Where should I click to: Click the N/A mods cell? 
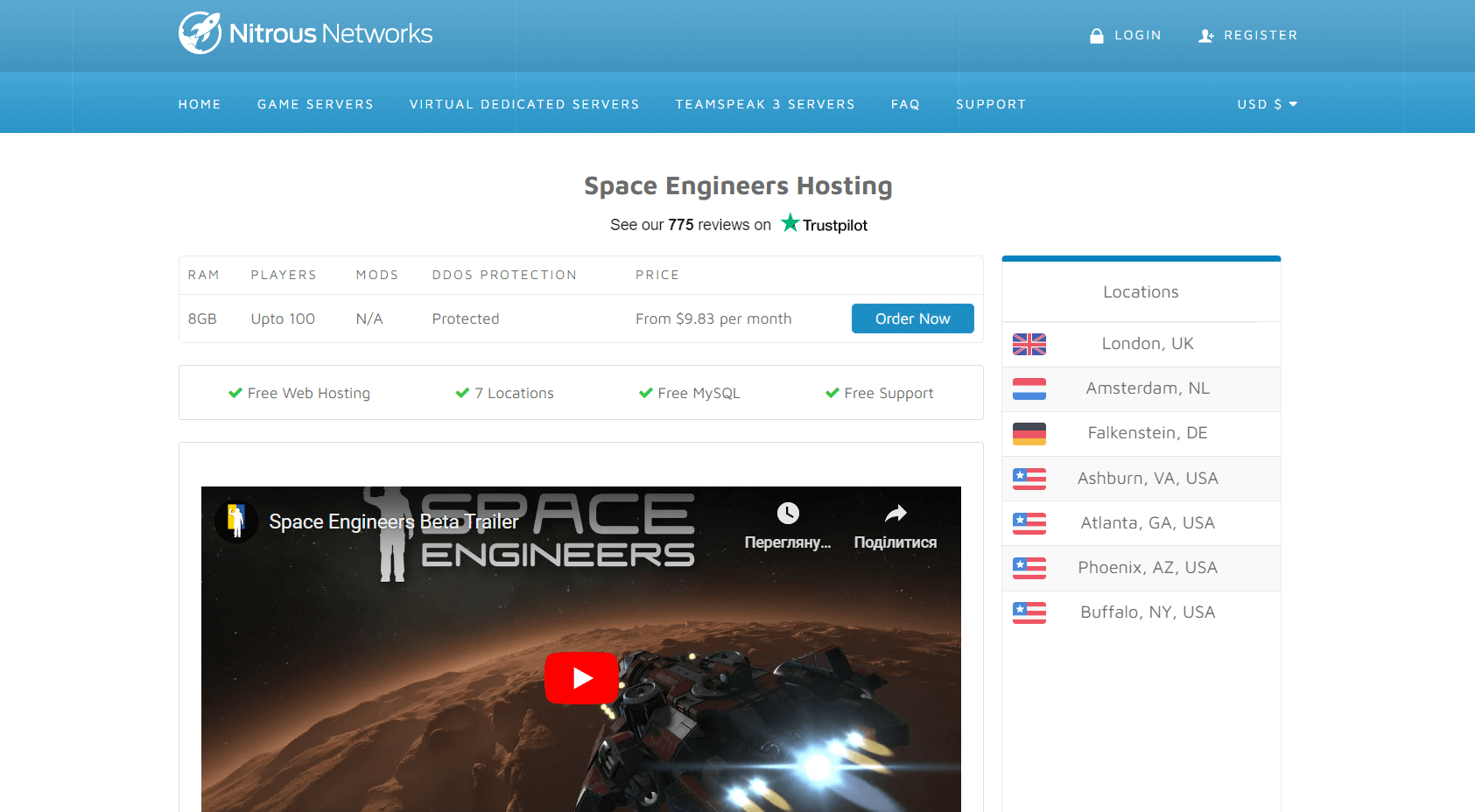tap(369, 318)
